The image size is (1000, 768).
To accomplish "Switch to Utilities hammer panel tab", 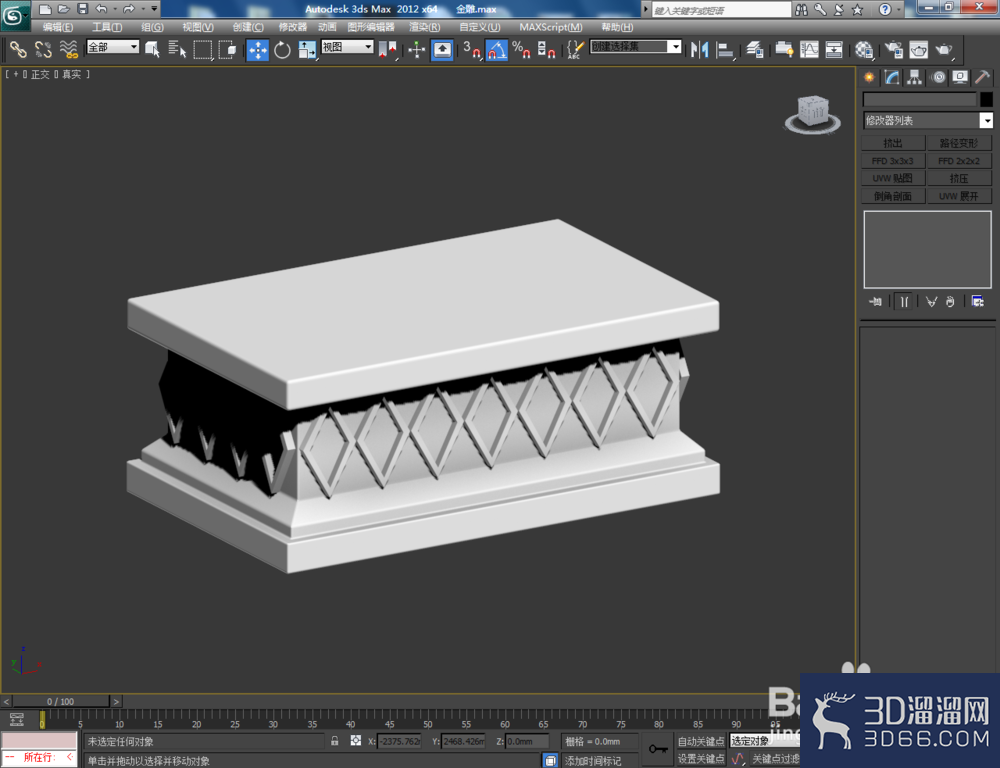I will click(x=982, y=78).
